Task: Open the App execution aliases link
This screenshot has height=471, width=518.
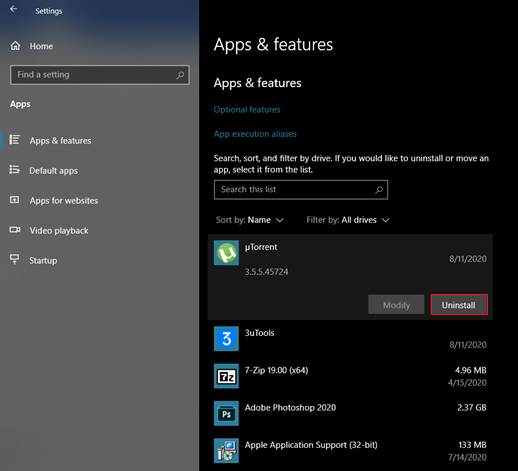Action: point(255,134)
